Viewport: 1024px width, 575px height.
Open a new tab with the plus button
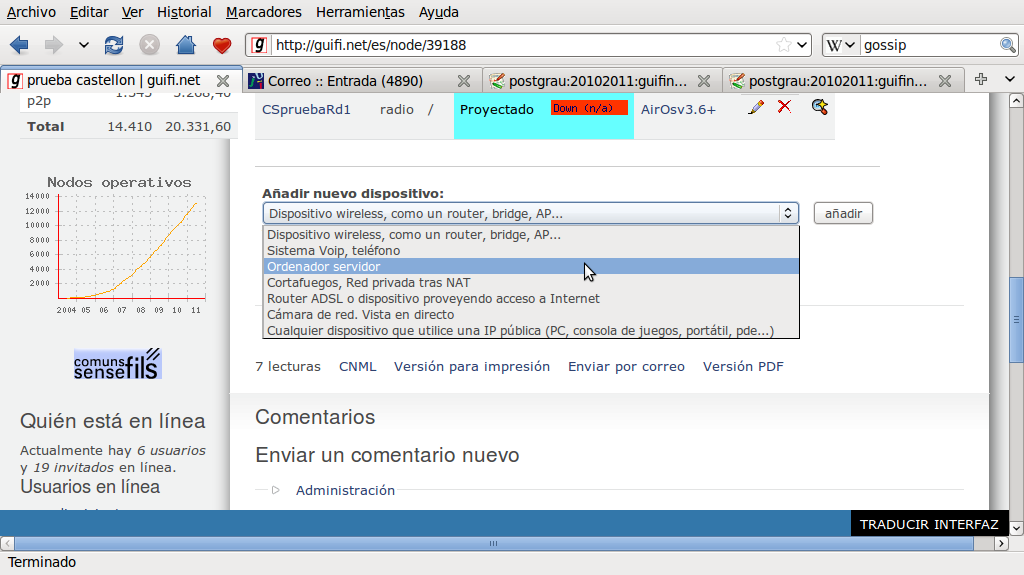[x=981, y=80]
